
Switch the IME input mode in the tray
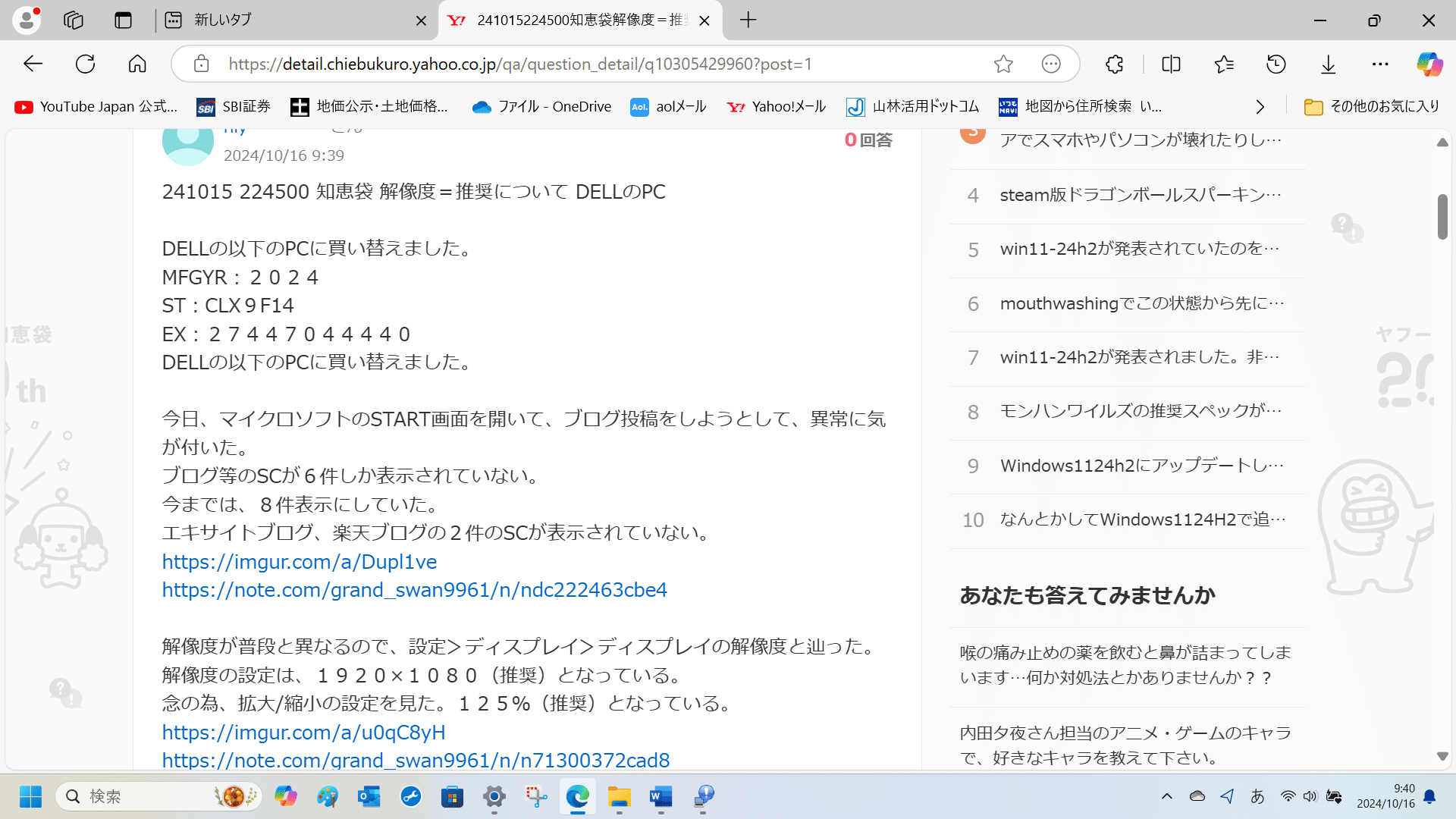pos(1258,797)
